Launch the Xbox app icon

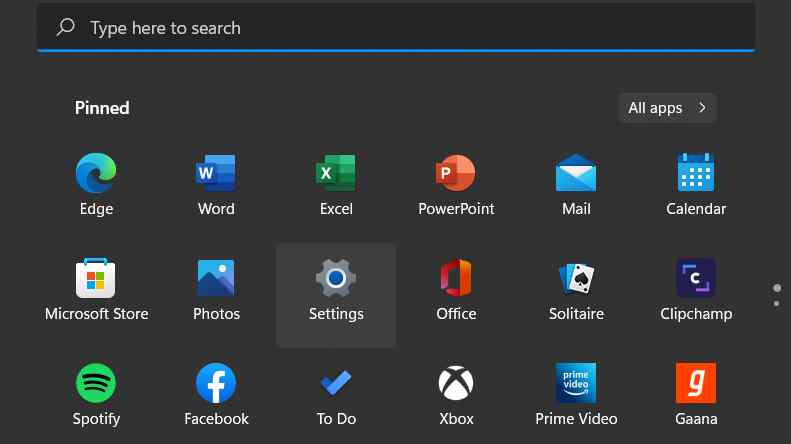[456, 383]
